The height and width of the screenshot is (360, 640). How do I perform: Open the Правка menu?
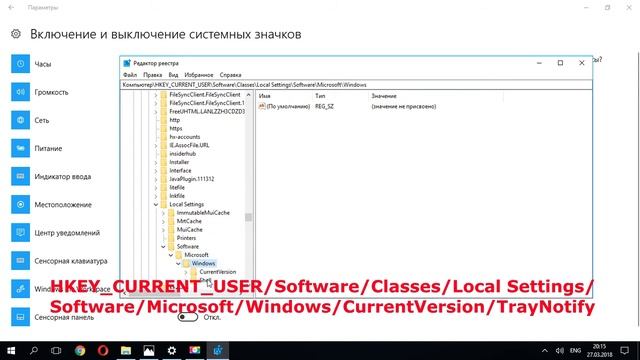(x=153, y=75)
